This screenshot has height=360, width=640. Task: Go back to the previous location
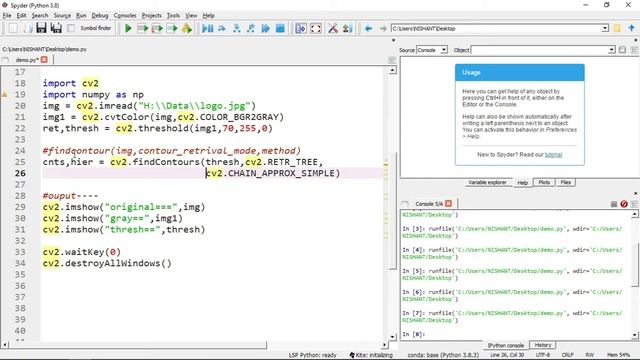(368, 29)
